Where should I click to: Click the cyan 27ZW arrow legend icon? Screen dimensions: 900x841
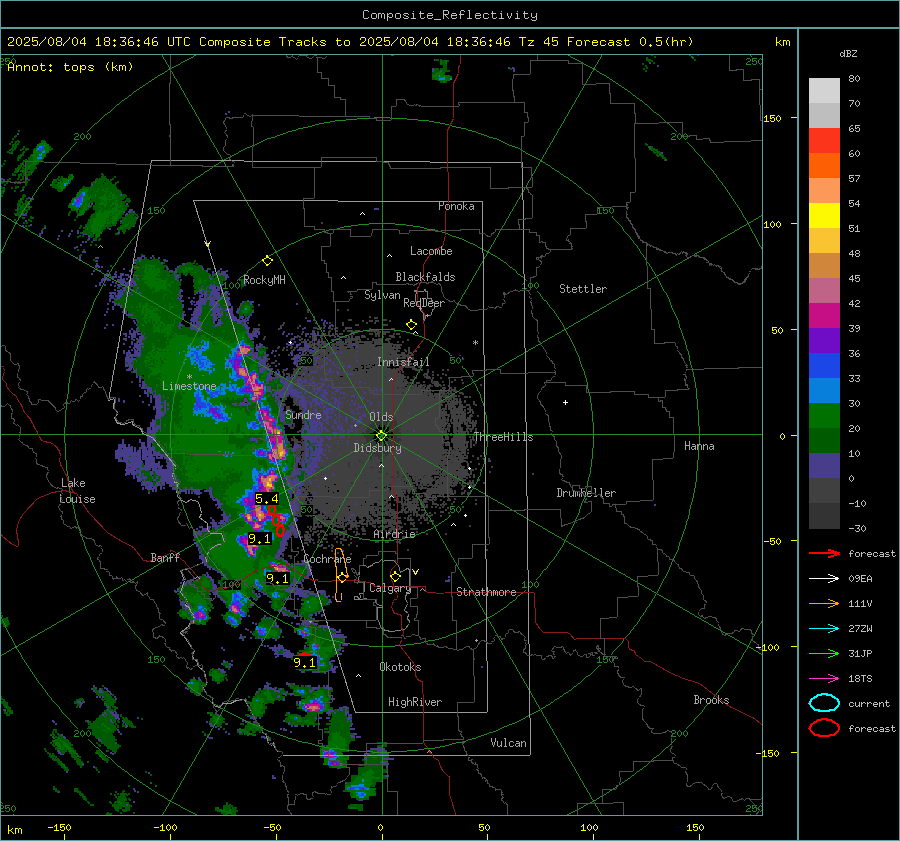824,629
